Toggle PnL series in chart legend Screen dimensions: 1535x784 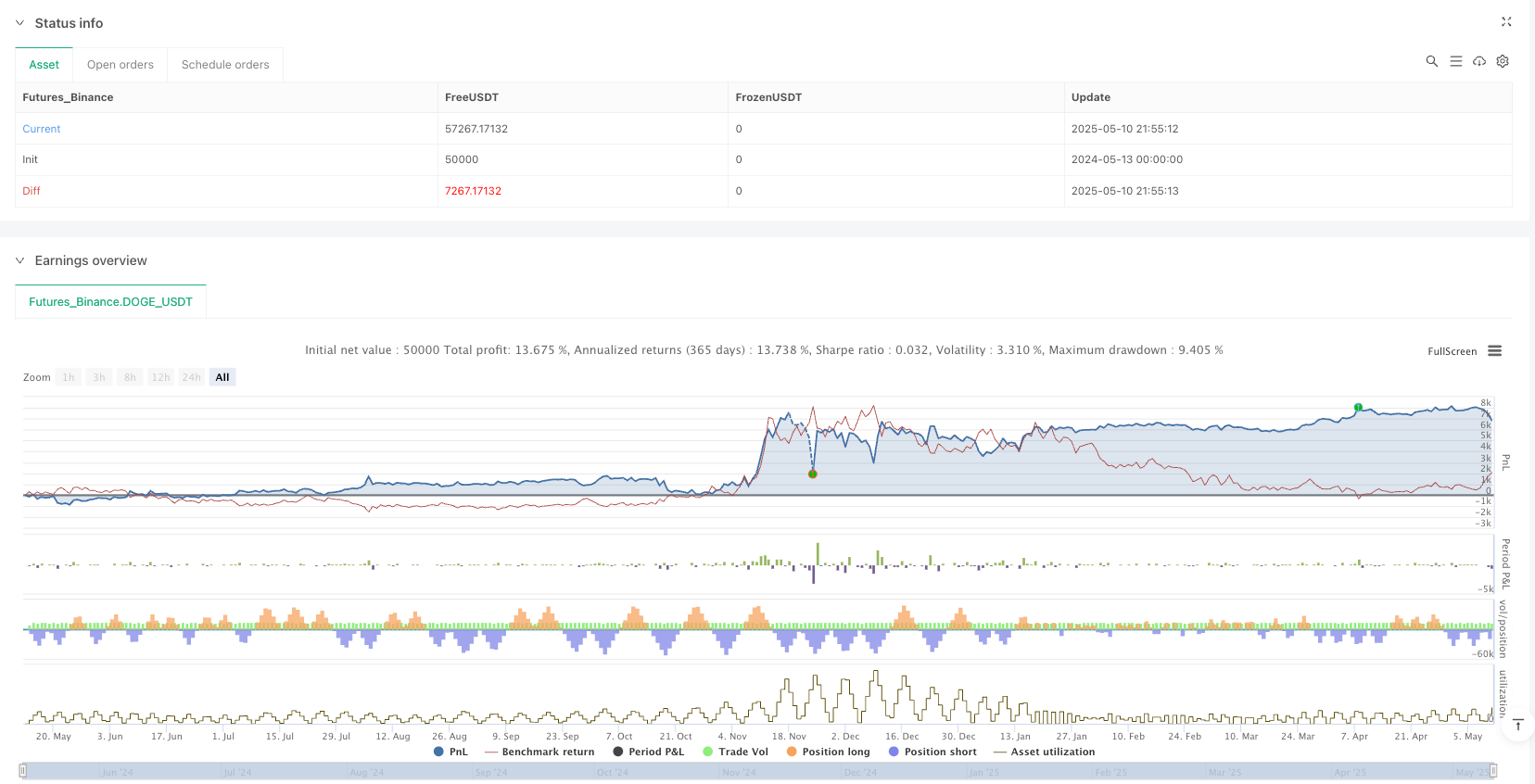click(x=450, y=752)
